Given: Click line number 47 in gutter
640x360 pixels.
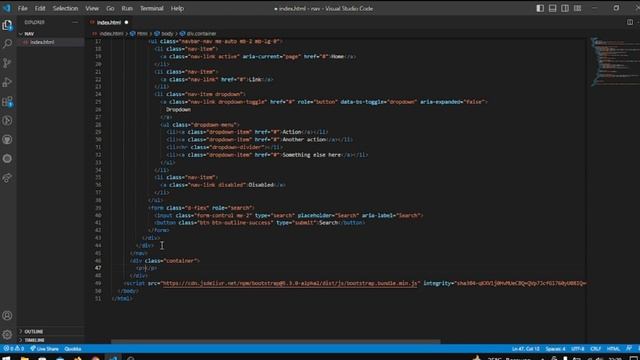Looking at the screenshot, I should 98,268.
